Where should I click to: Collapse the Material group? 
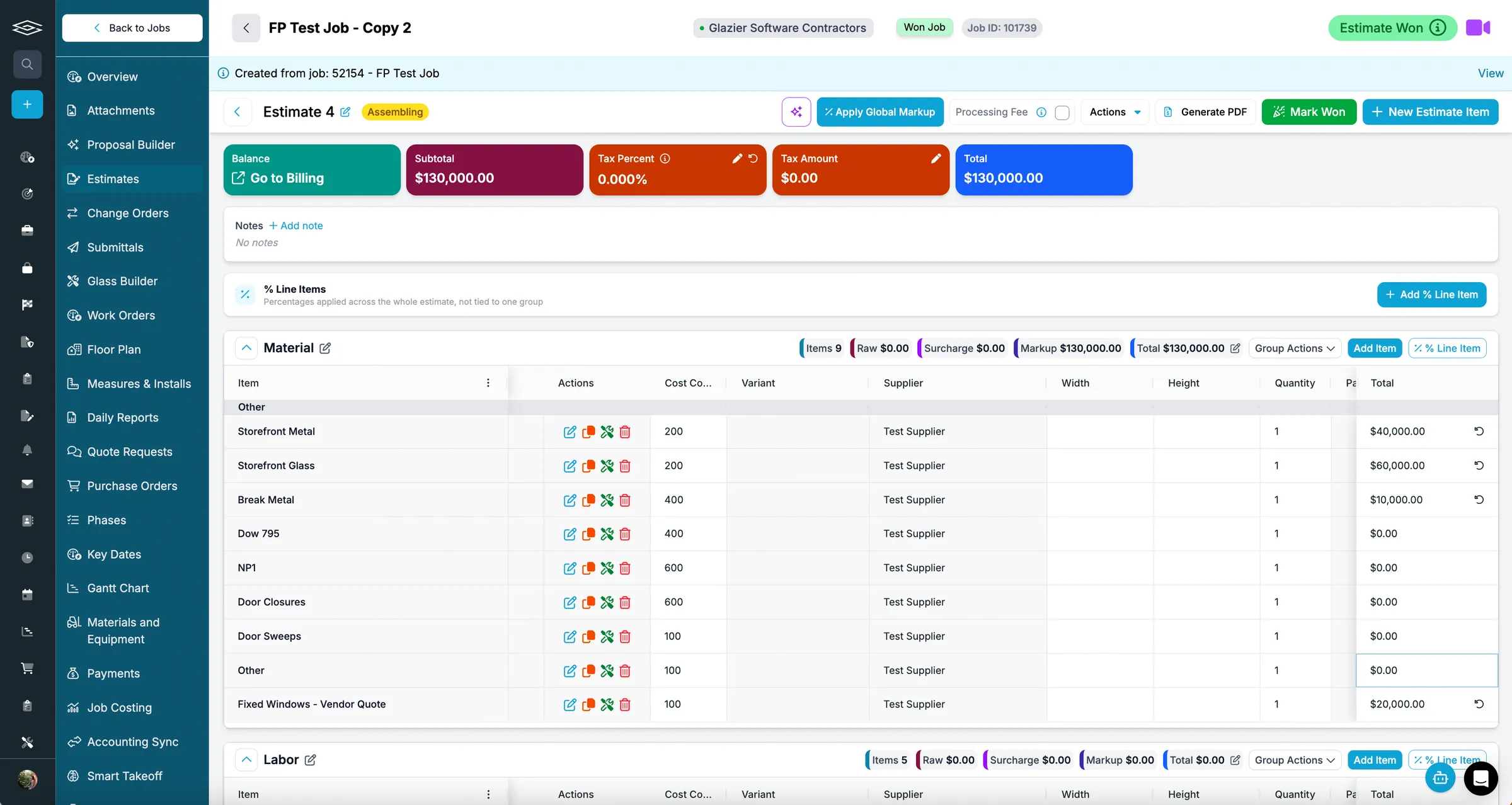pyautogui.click(x=246, y=348)
